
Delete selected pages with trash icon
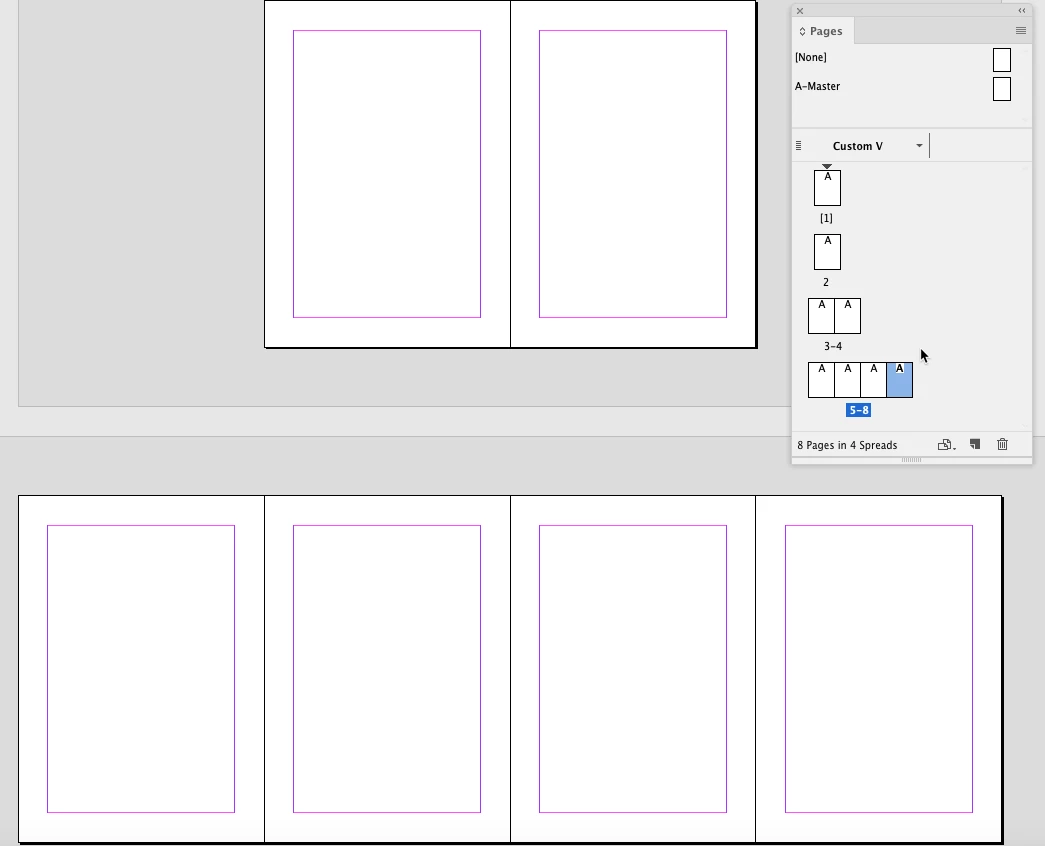pos(1002,444)
